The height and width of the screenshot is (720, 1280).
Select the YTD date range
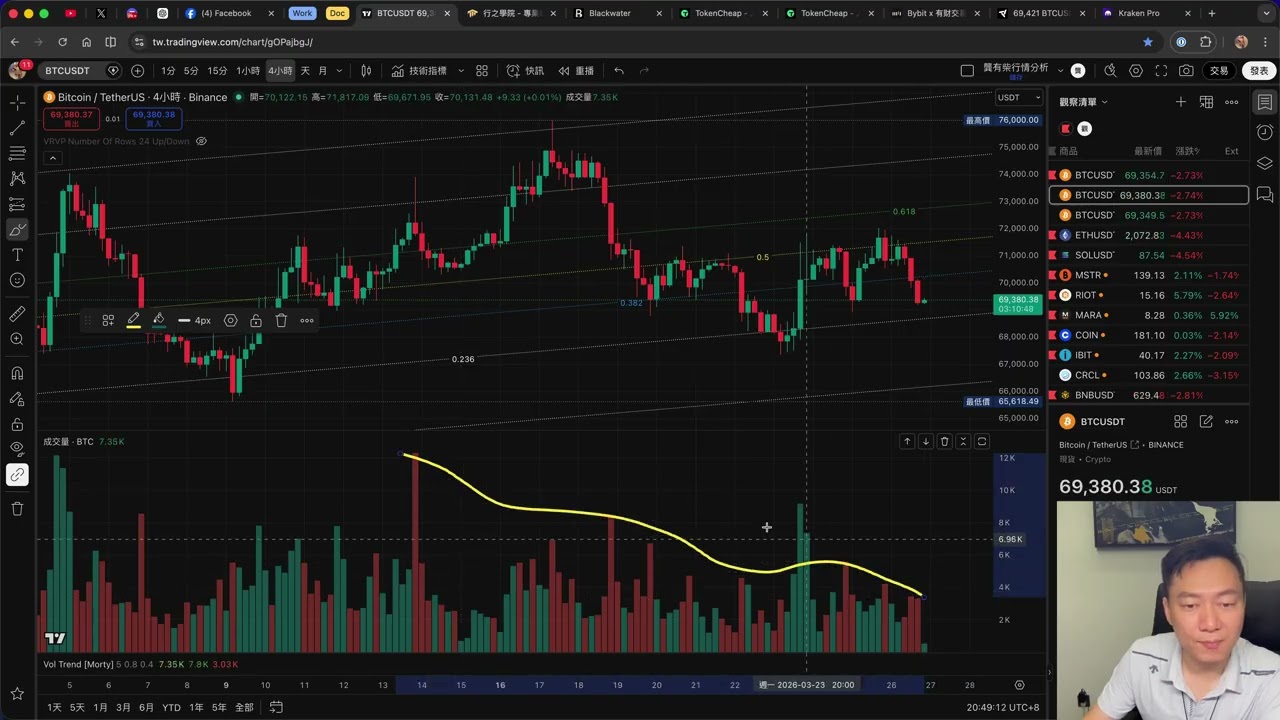tap(171, 707)
